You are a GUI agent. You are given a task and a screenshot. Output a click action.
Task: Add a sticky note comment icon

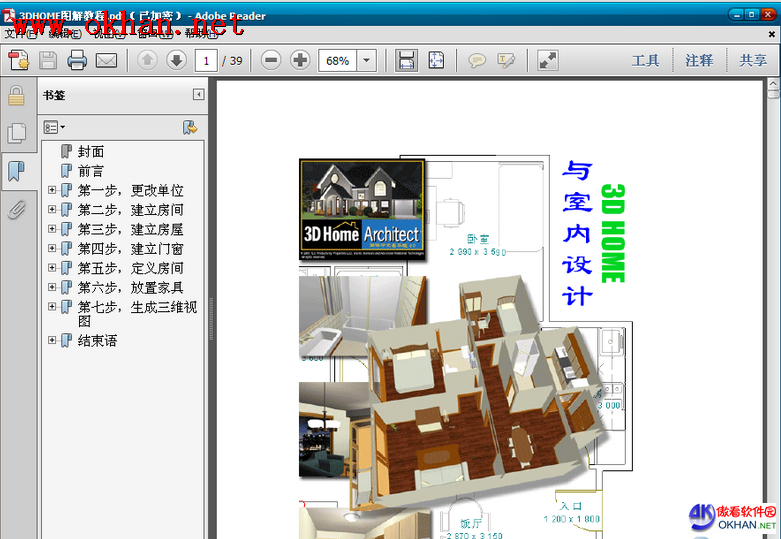click(x=477, y=61)
